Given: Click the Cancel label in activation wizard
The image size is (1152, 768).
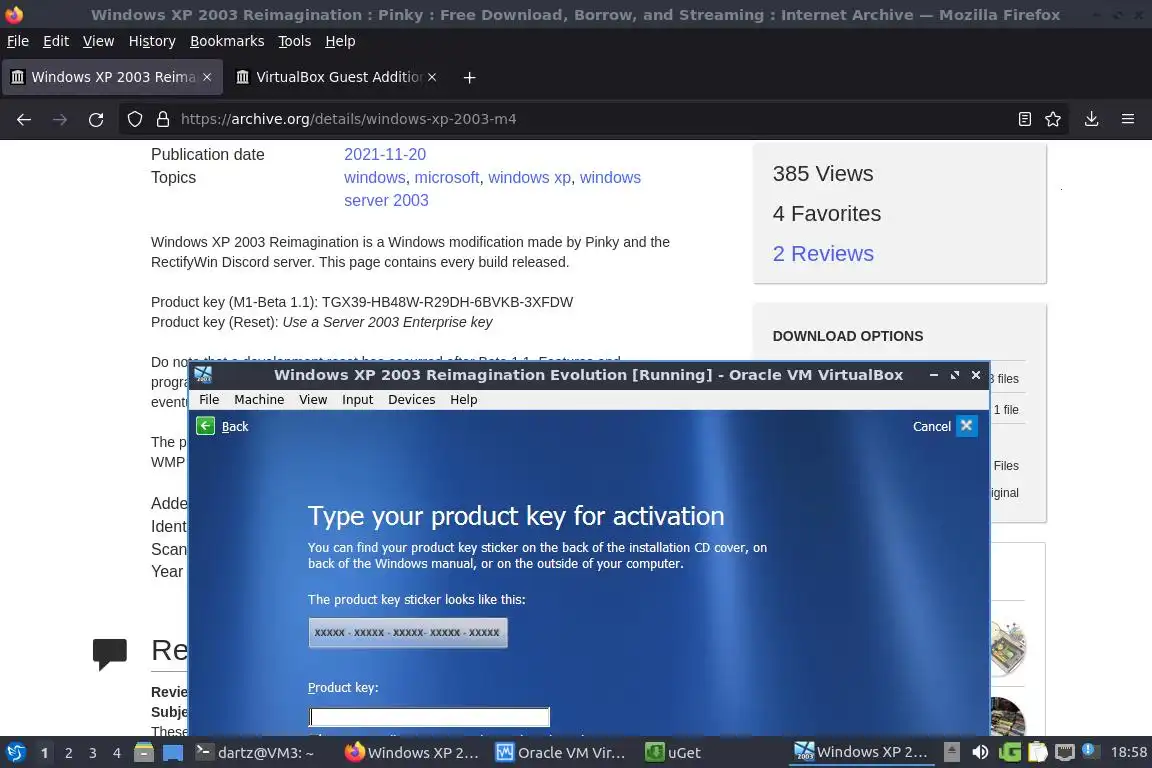Looking at the screenshot, I should 932,426.
